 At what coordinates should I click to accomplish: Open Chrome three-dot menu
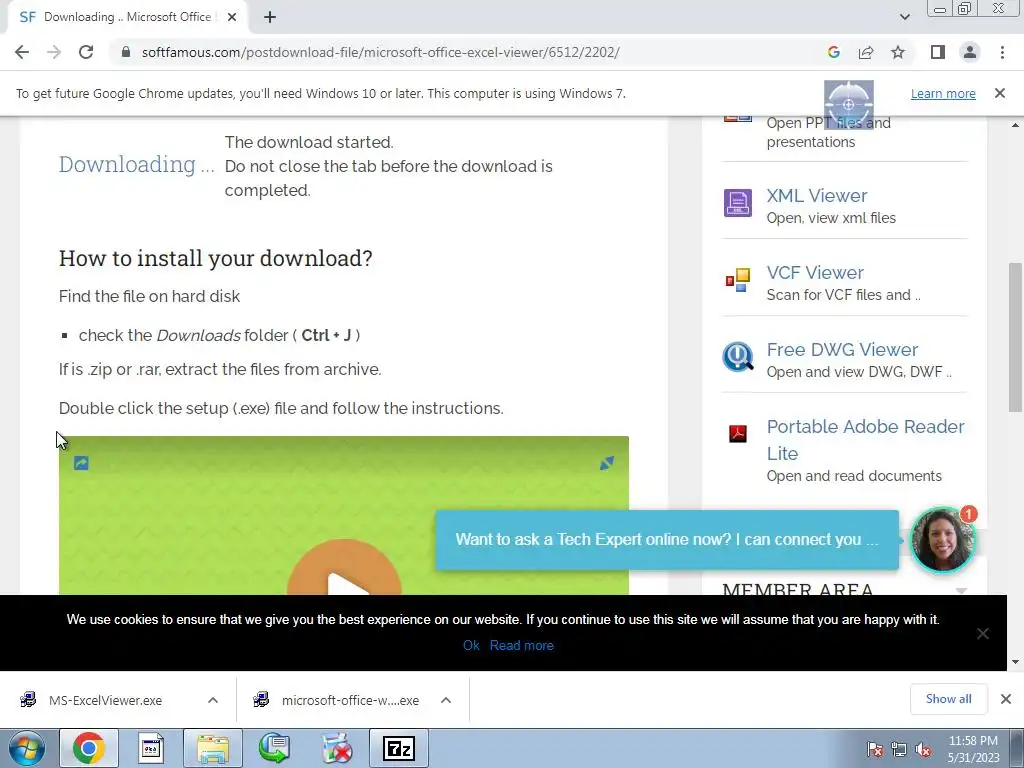1002,52
